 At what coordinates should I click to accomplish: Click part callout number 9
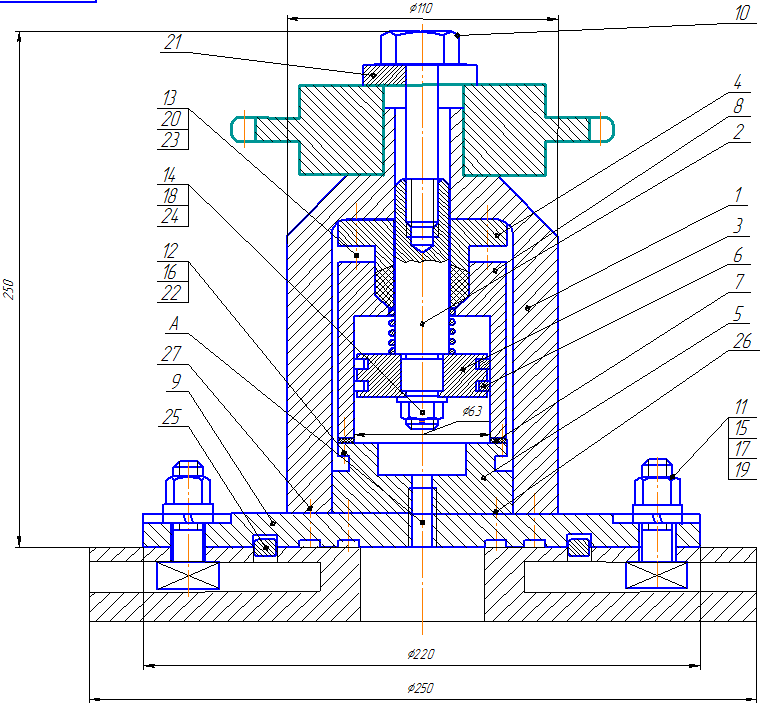pos(176,381)
